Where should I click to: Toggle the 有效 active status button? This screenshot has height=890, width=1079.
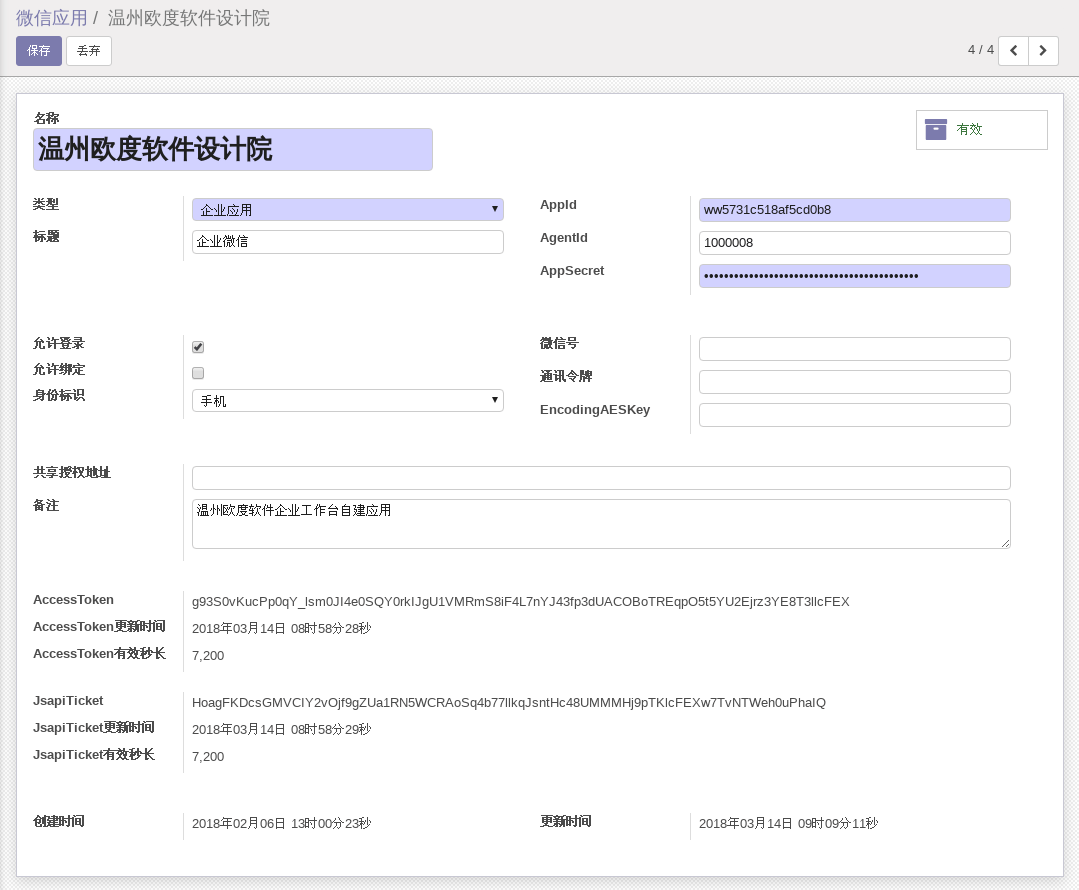click(x=981, y=129)
